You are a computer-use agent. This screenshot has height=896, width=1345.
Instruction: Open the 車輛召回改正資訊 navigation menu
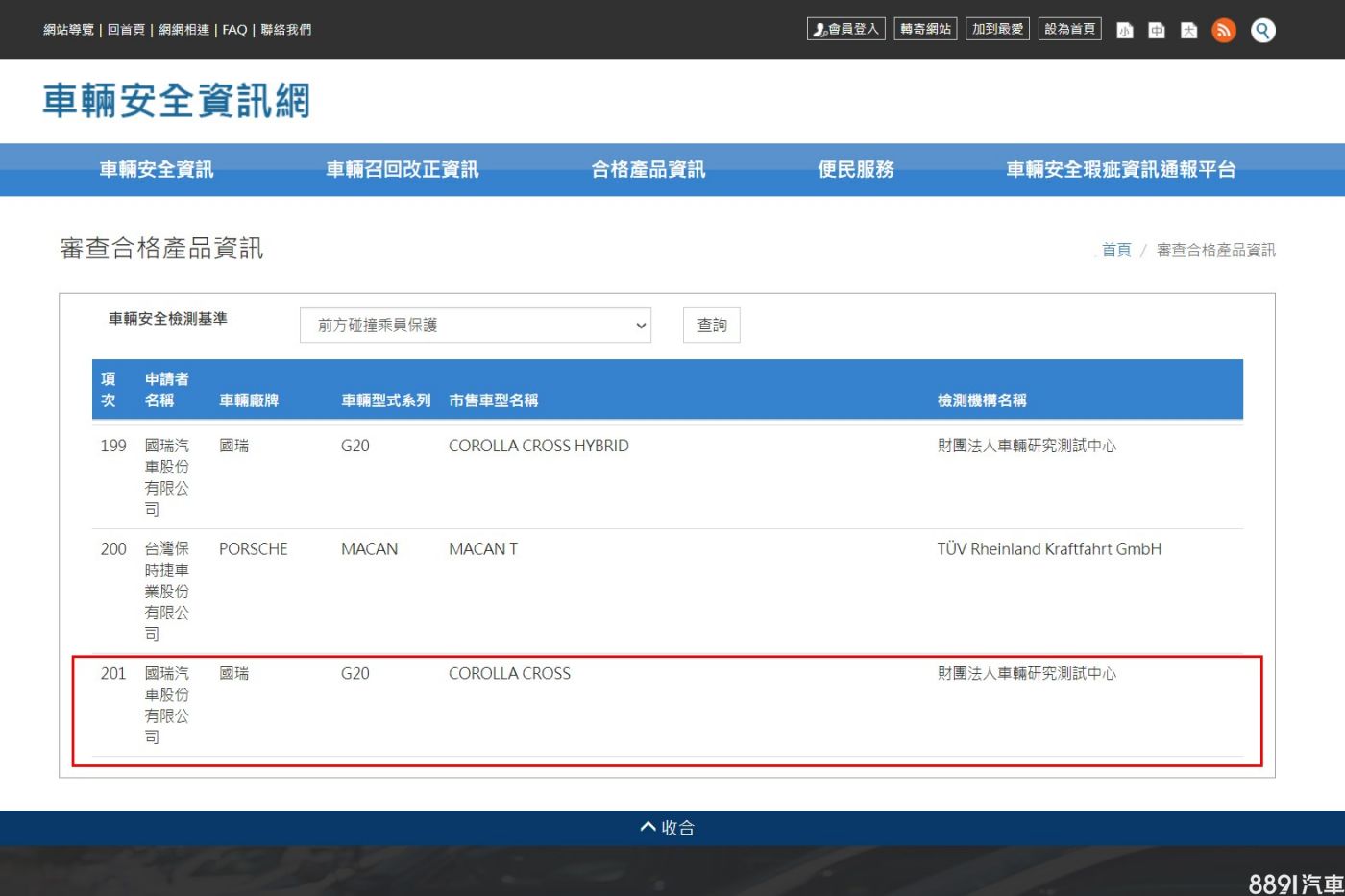(402, 170)
